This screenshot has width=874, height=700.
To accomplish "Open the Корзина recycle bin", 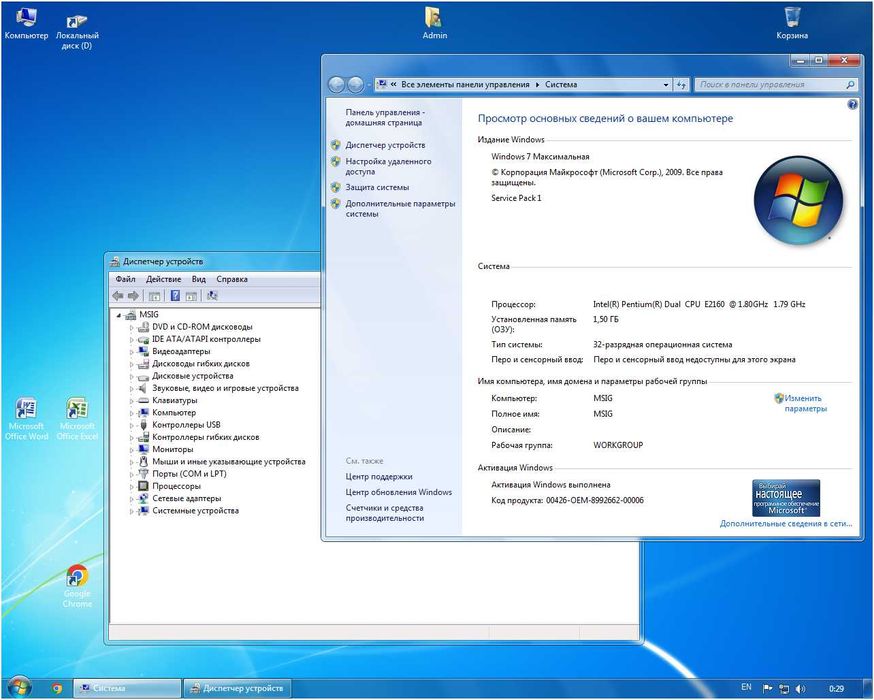I will click(792, 23).
